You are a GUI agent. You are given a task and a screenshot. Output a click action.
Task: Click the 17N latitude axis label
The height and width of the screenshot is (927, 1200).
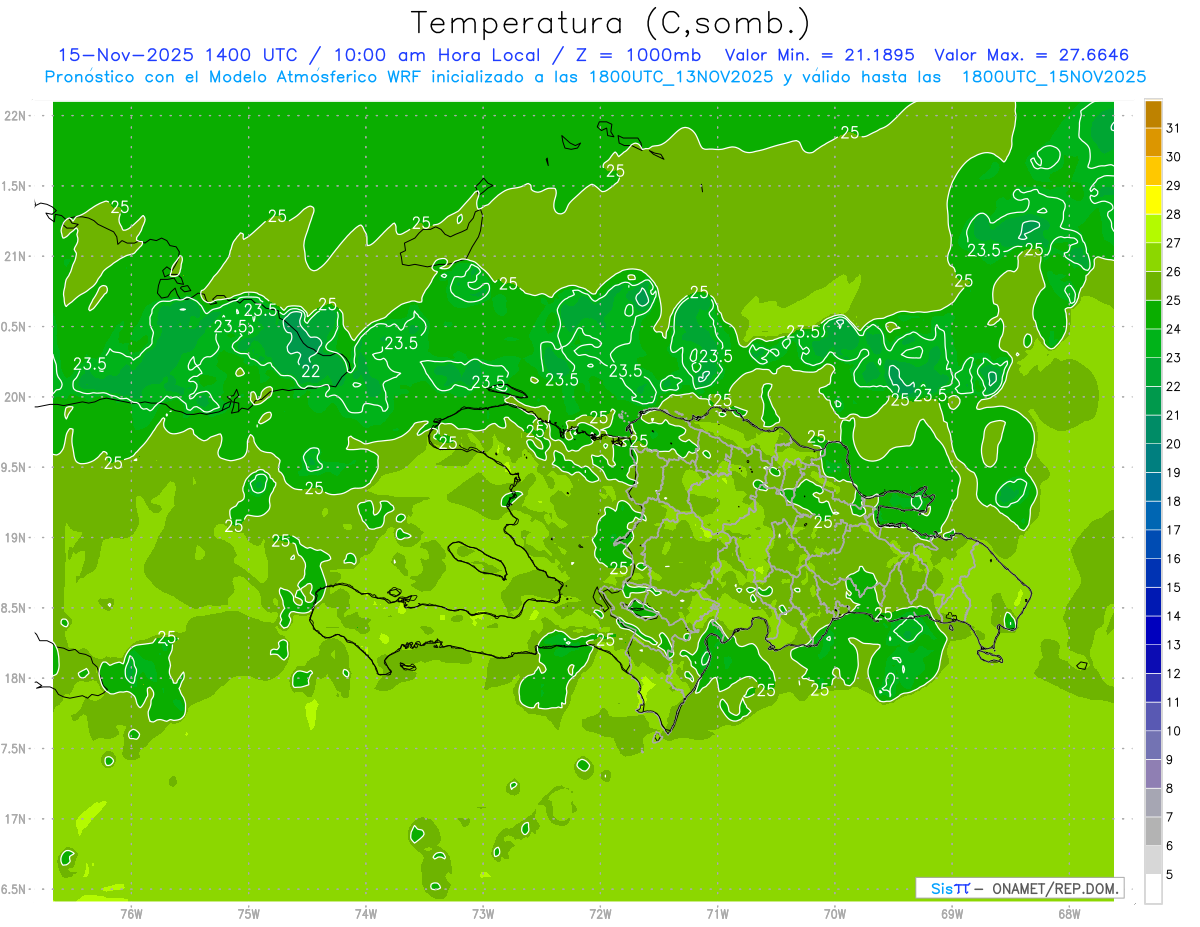click(x=15, y=819)
